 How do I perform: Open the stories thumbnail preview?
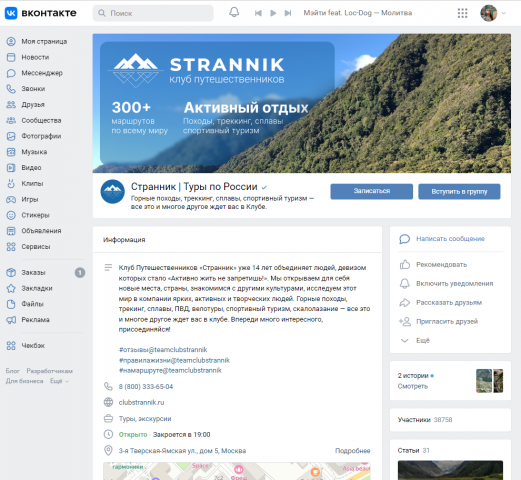point(489,381)
